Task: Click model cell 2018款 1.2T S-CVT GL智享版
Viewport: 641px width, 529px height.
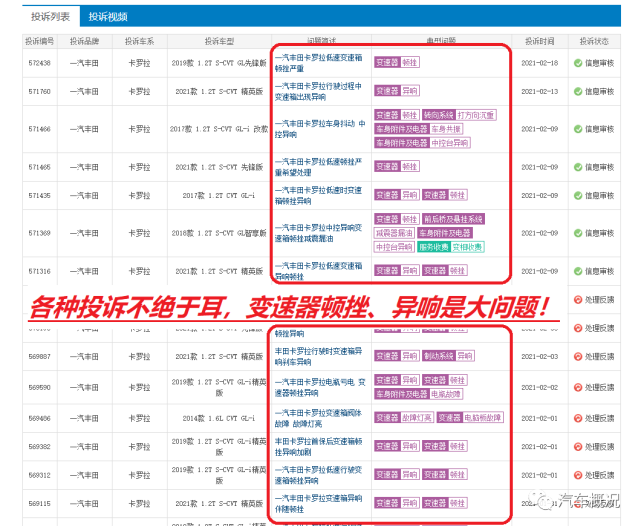Action: pyautogui.click(x=219, y=233)
